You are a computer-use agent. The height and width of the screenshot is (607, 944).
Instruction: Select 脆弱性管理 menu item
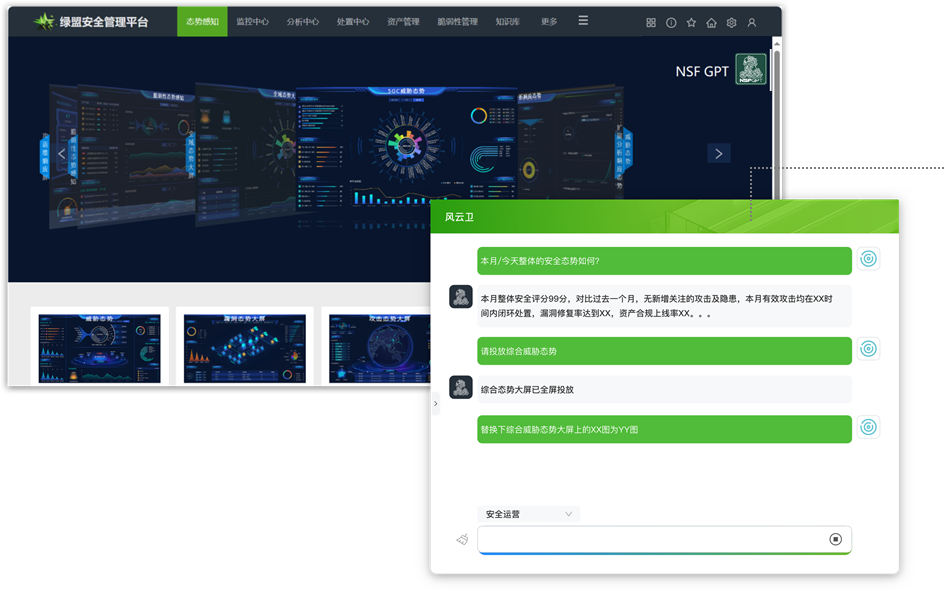coord(457,22)
